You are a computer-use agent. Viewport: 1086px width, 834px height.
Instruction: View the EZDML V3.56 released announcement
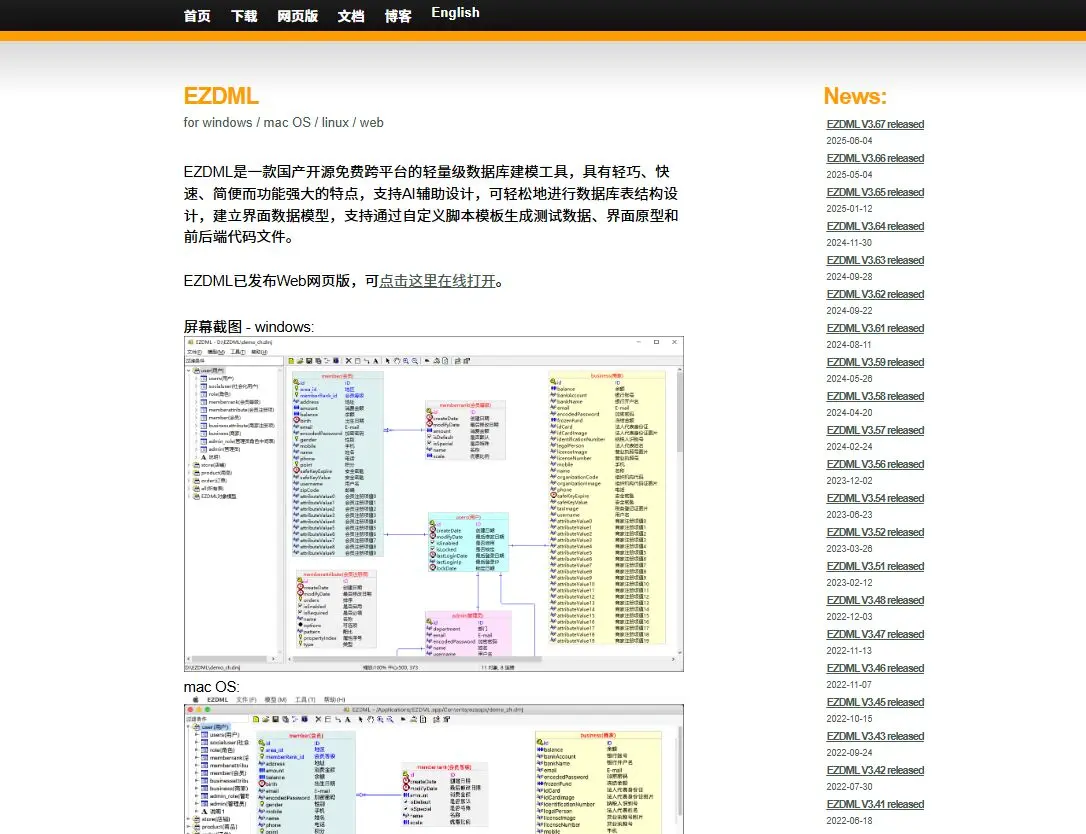tap(875, 465)
